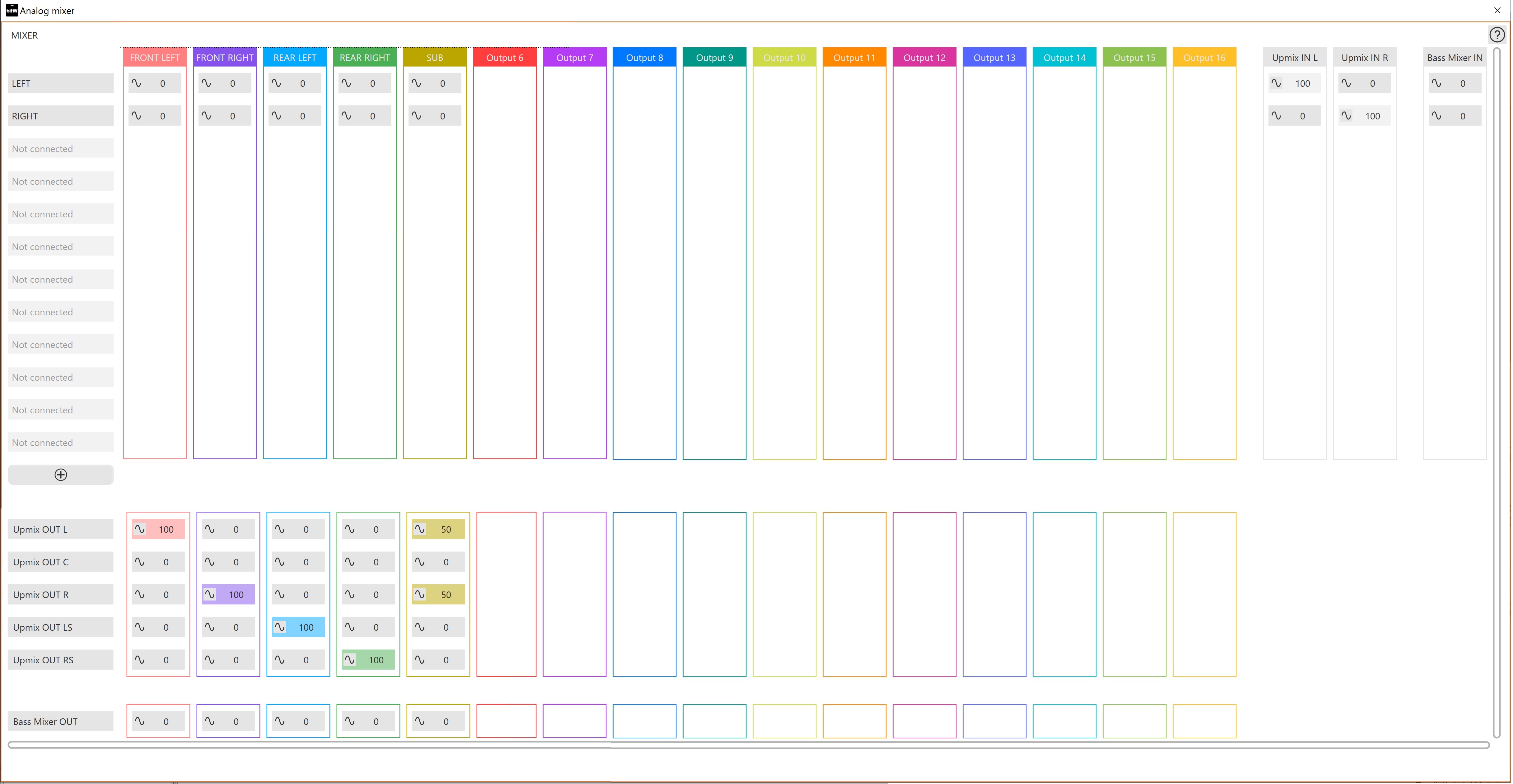Toggle phase icon for Upmix OUT L to SUB

point(419,529)
